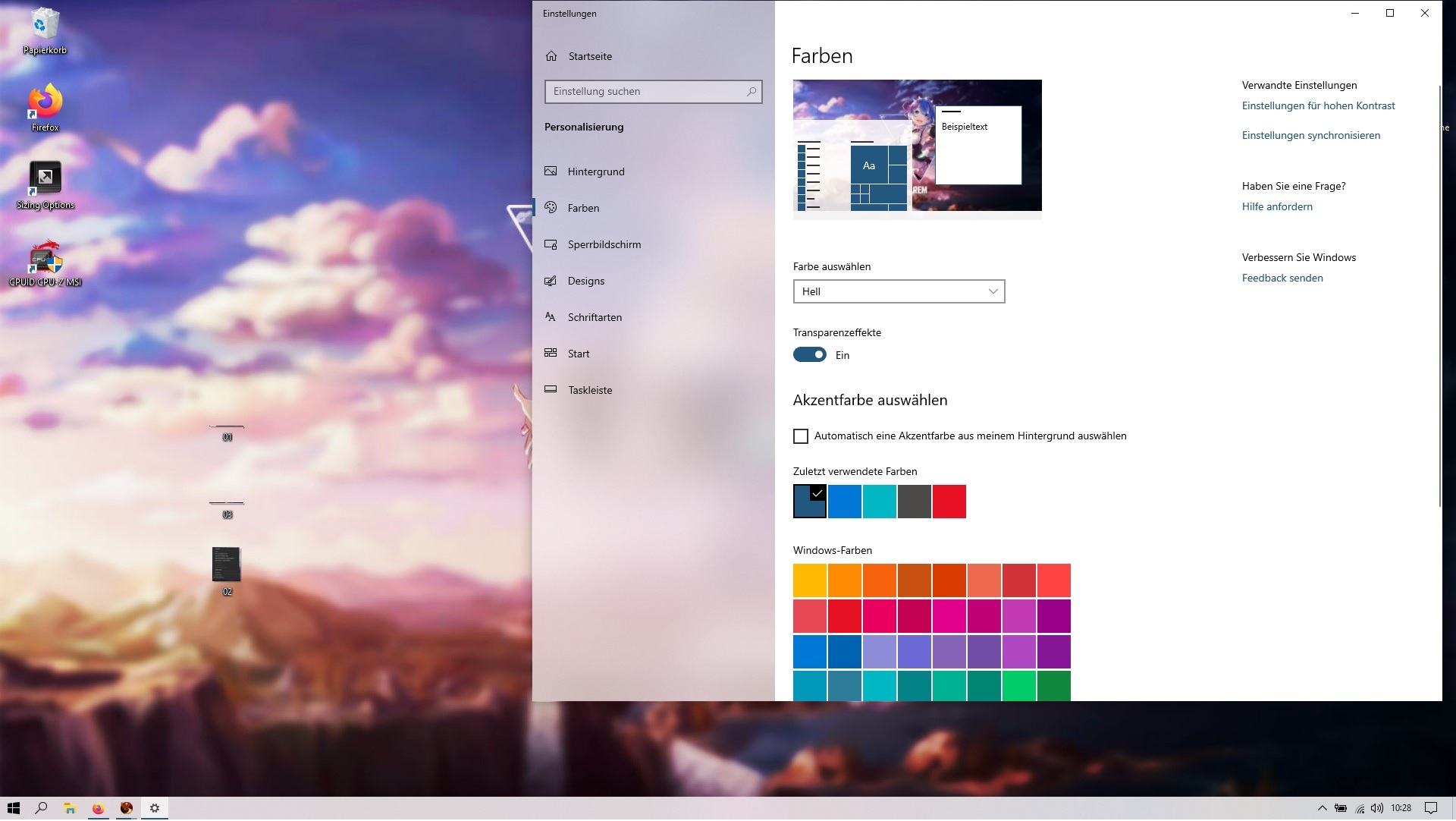Open the Farbe auswählen dropdown
This screenshot has width=1456, height=821.
[899, 291]
